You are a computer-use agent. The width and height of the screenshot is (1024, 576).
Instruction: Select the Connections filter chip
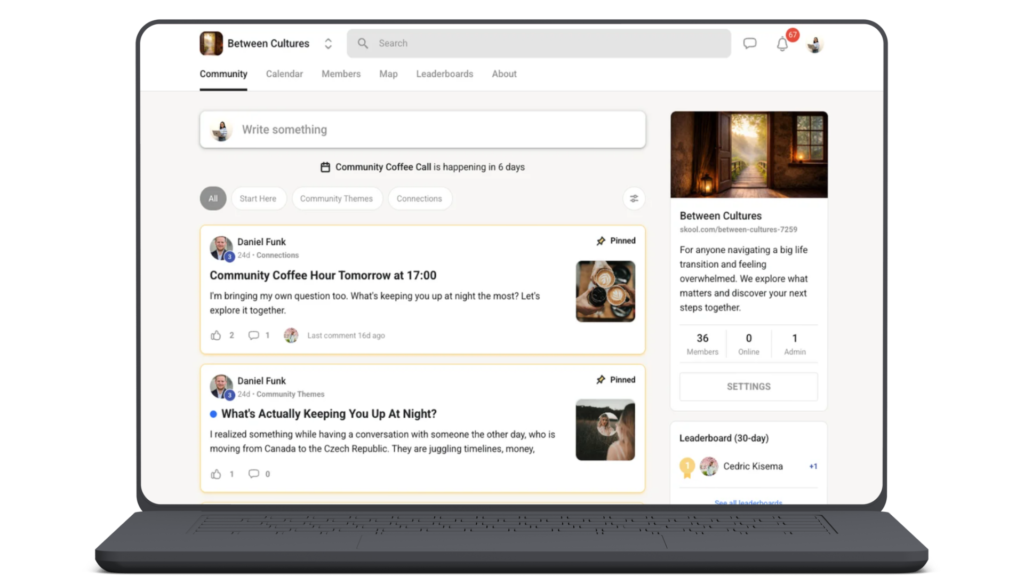419,199
